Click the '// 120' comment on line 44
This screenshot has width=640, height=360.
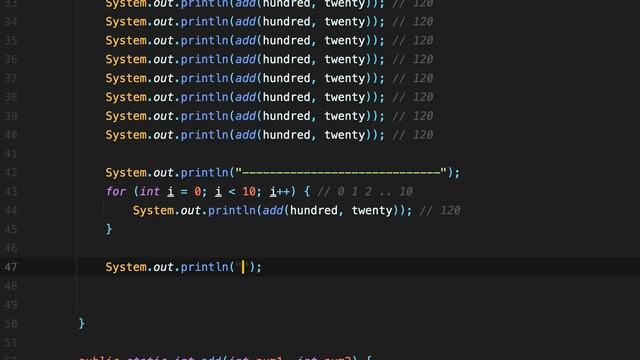[440, 211]
